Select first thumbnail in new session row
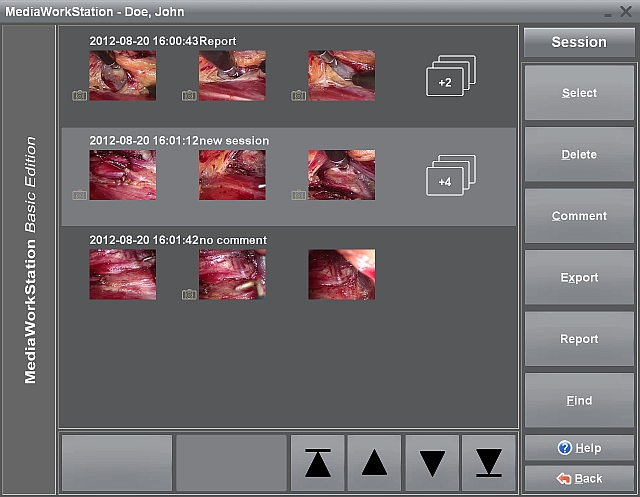 (x=123, y=175)
